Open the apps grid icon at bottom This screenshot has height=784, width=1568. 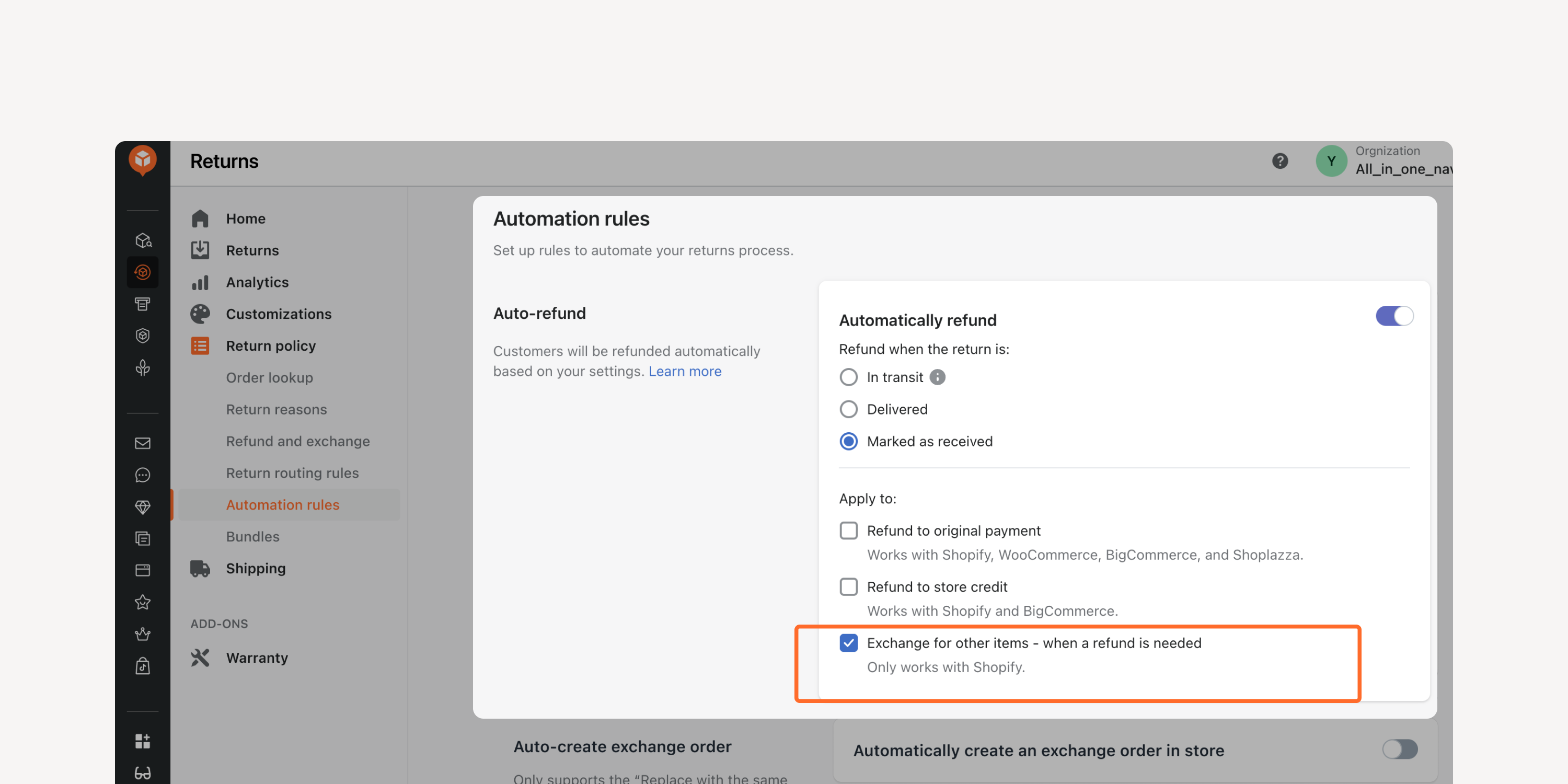[x=143, y=741]
